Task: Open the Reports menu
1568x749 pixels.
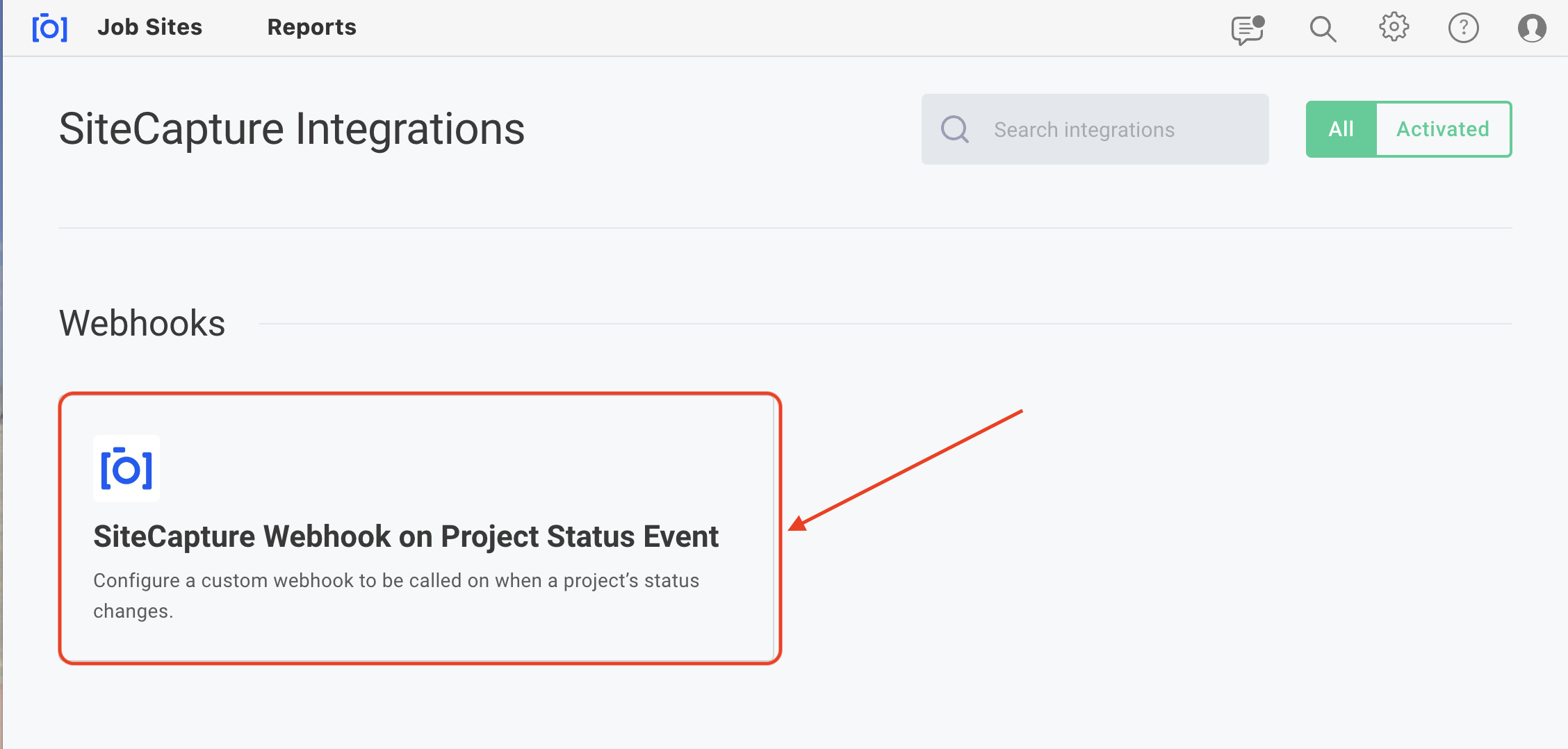Action: point(311,27)
